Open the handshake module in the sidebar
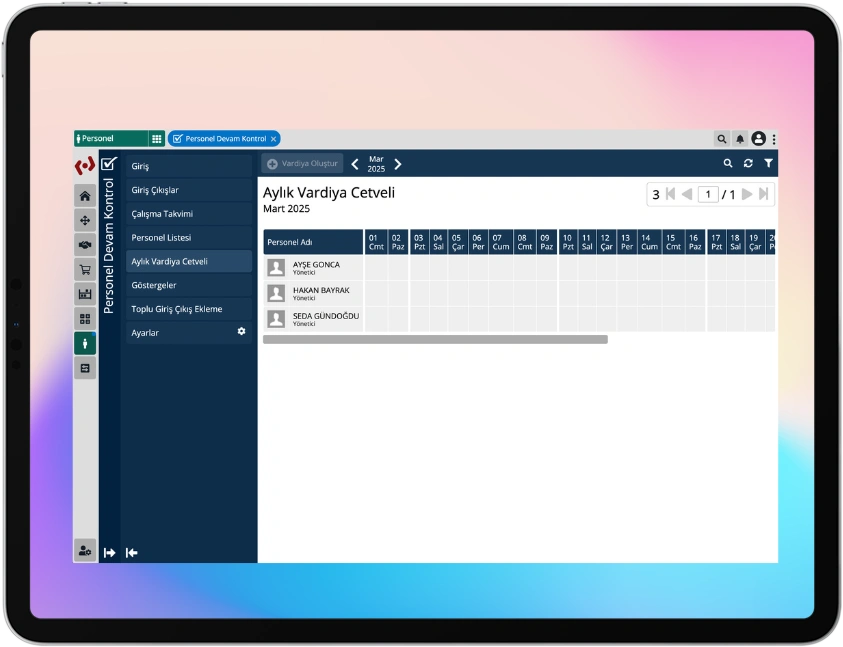 pyautogui.click(x=85, y=245)
